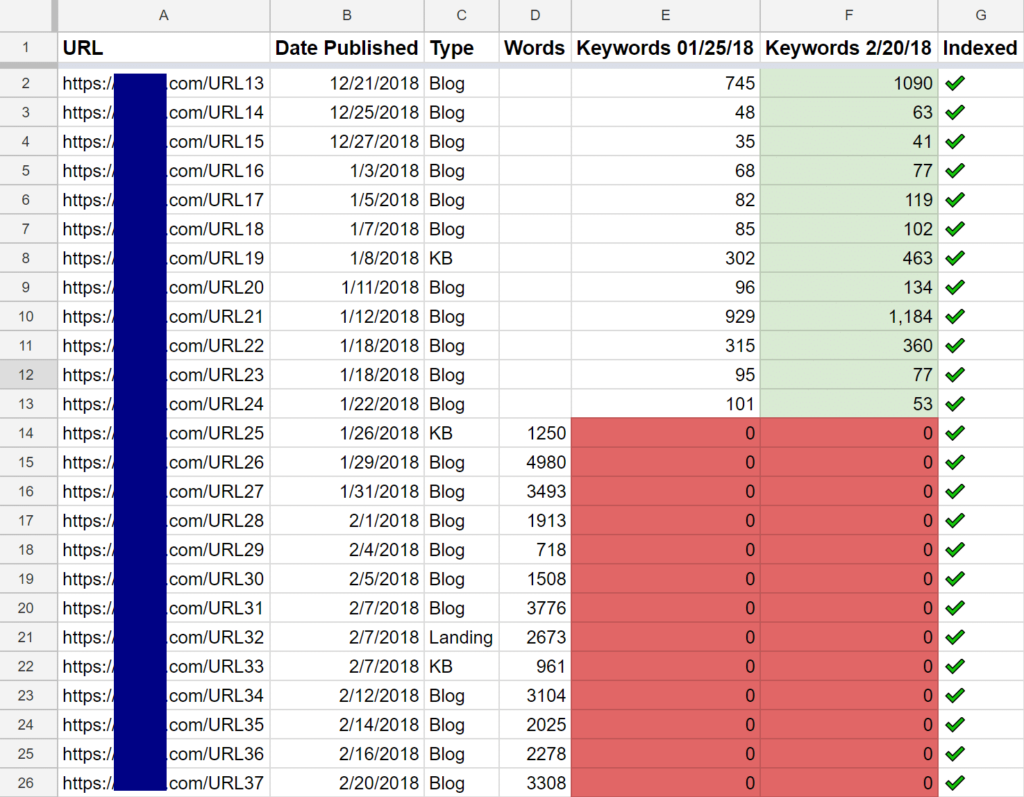Open the URL32 link cell

click(163, 637)
